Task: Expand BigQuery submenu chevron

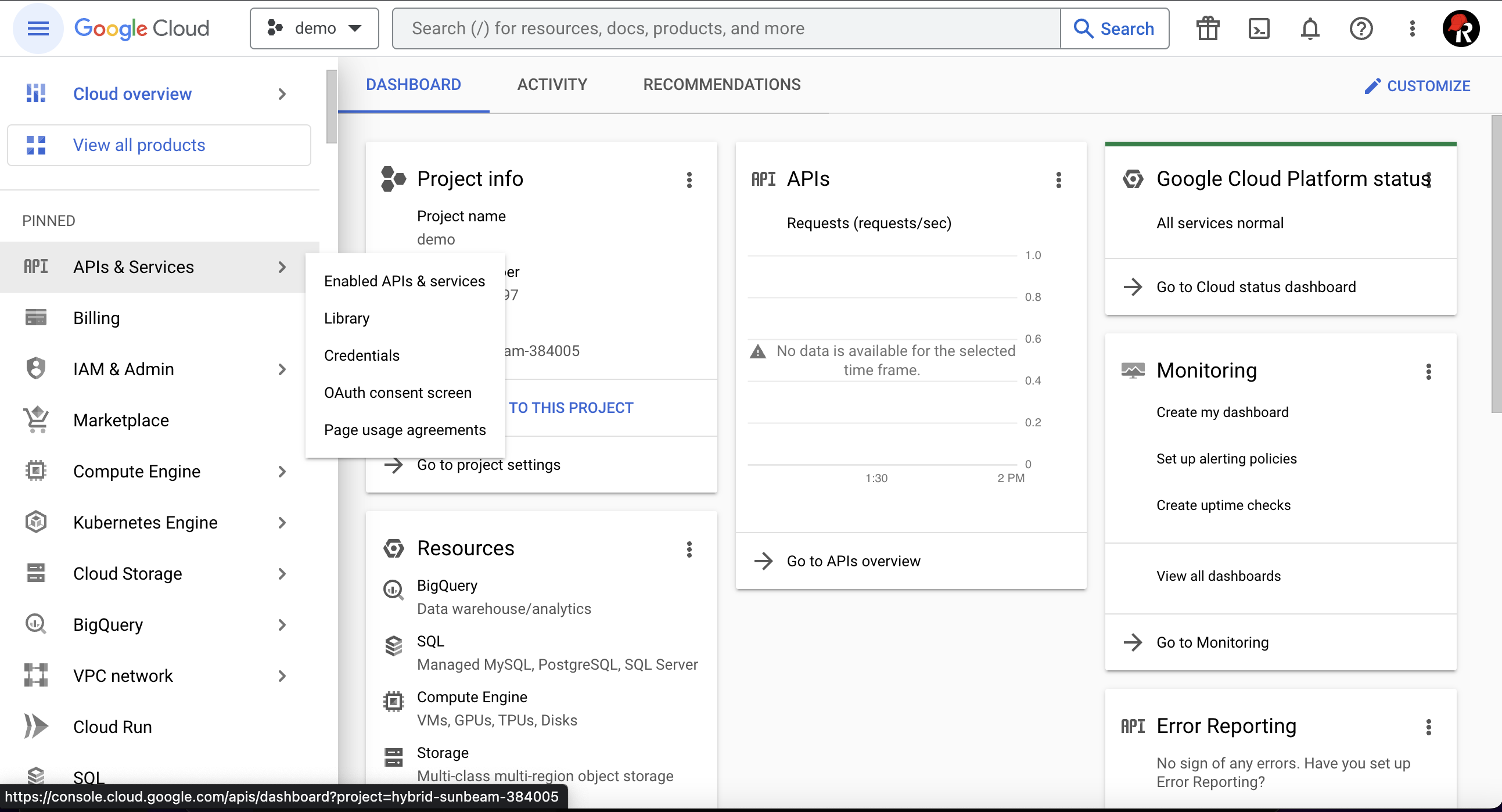Action: point(282,625)
